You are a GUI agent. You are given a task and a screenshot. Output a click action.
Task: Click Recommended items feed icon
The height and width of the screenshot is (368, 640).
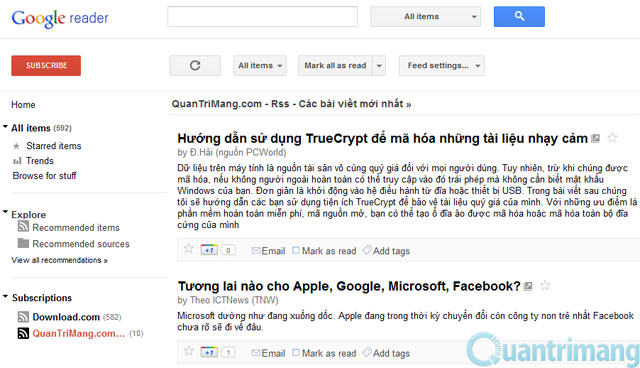click(x=23, y=226)
